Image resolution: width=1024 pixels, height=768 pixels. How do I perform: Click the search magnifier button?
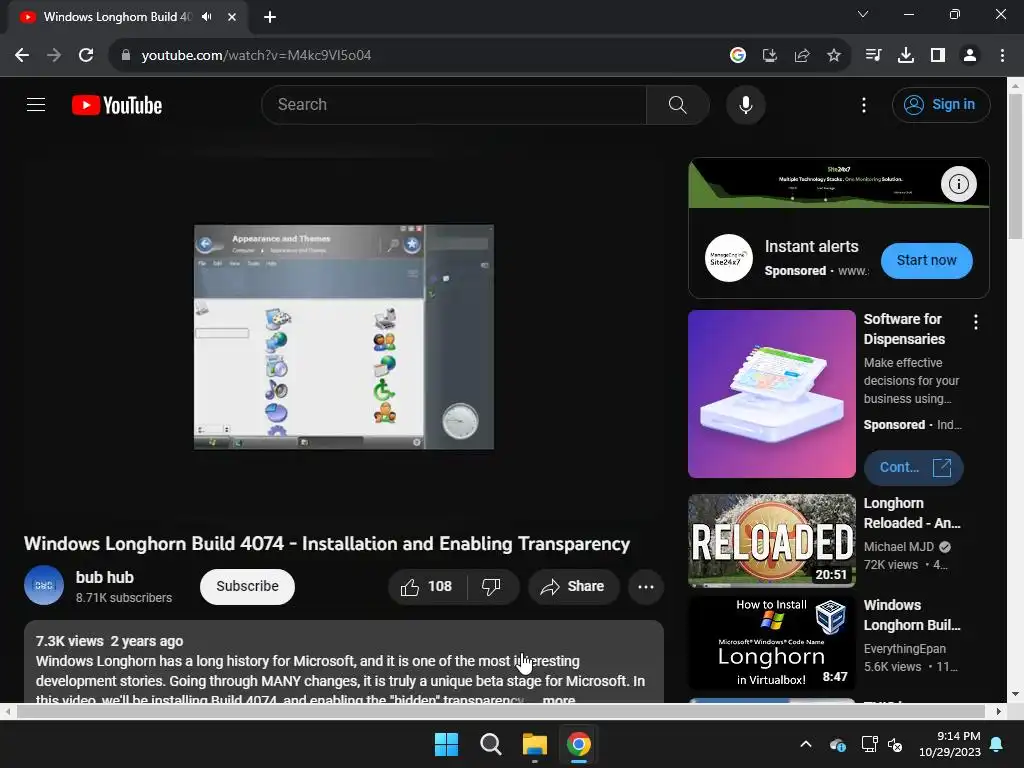pos(677,104)
